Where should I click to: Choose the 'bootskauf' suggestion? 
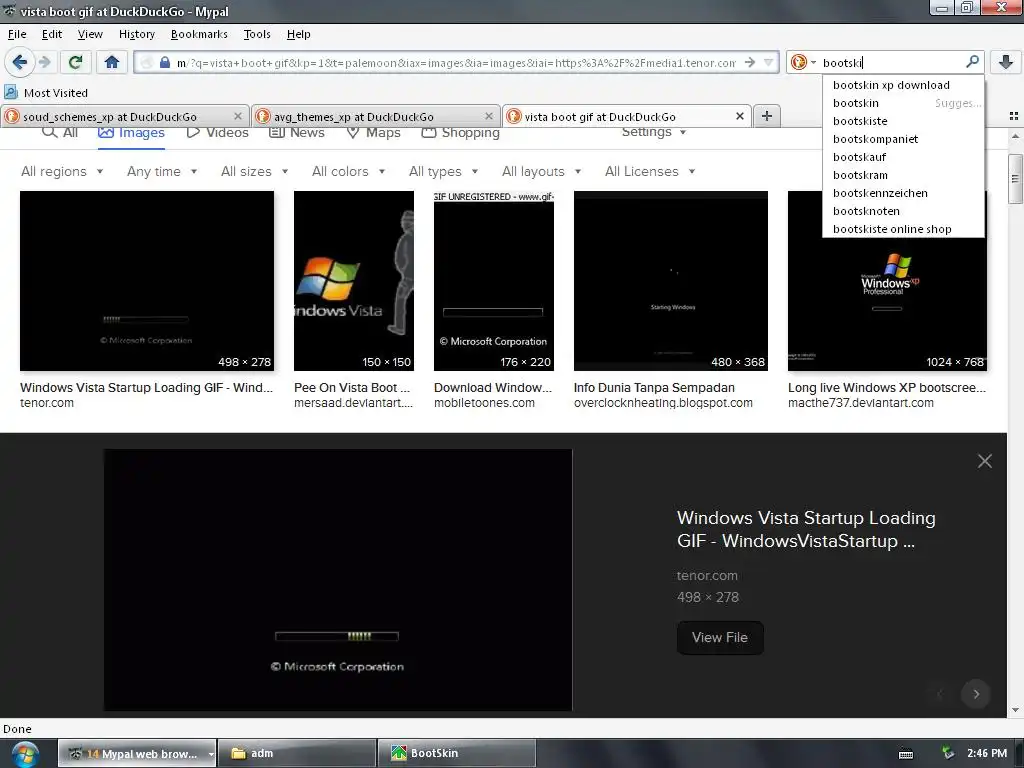pos(903,157)
